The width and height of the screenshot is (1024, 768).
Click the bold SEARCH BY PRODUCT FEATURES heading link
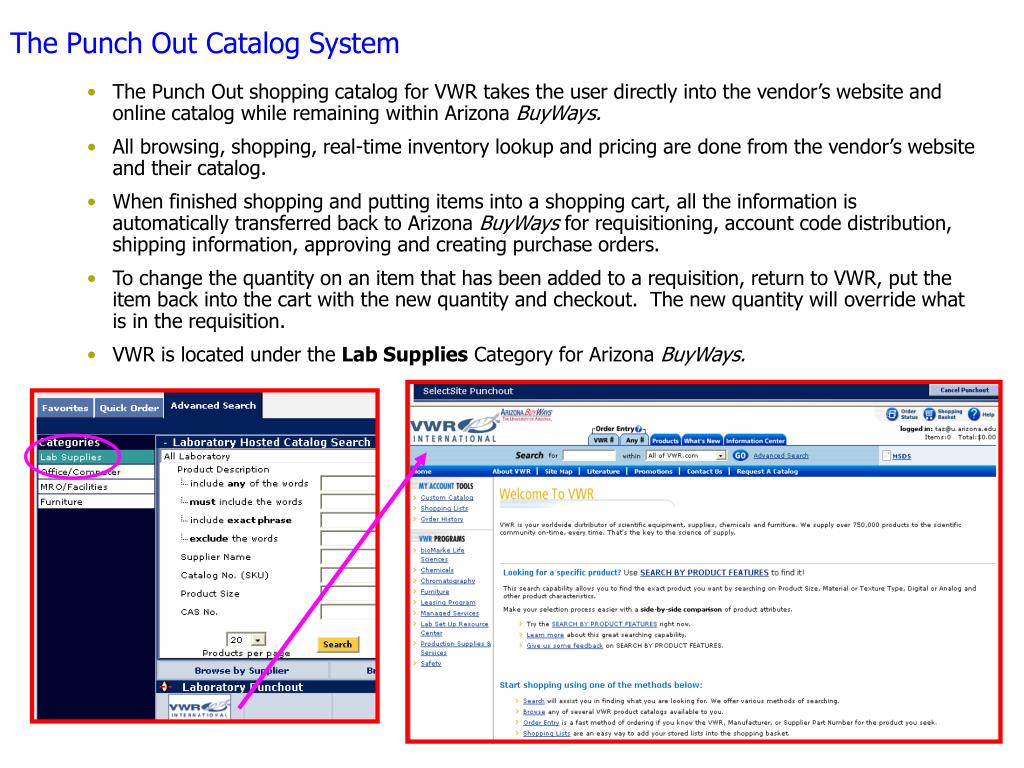704,573
